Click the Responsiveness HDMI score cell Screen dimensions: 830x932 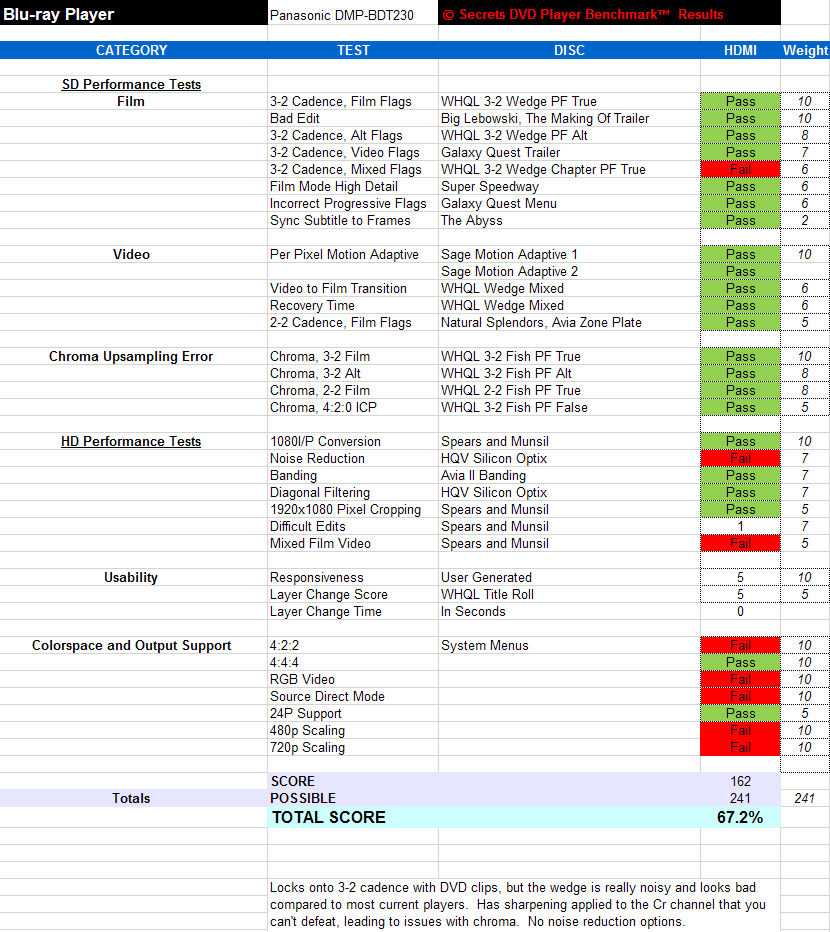tap(740, 577)
